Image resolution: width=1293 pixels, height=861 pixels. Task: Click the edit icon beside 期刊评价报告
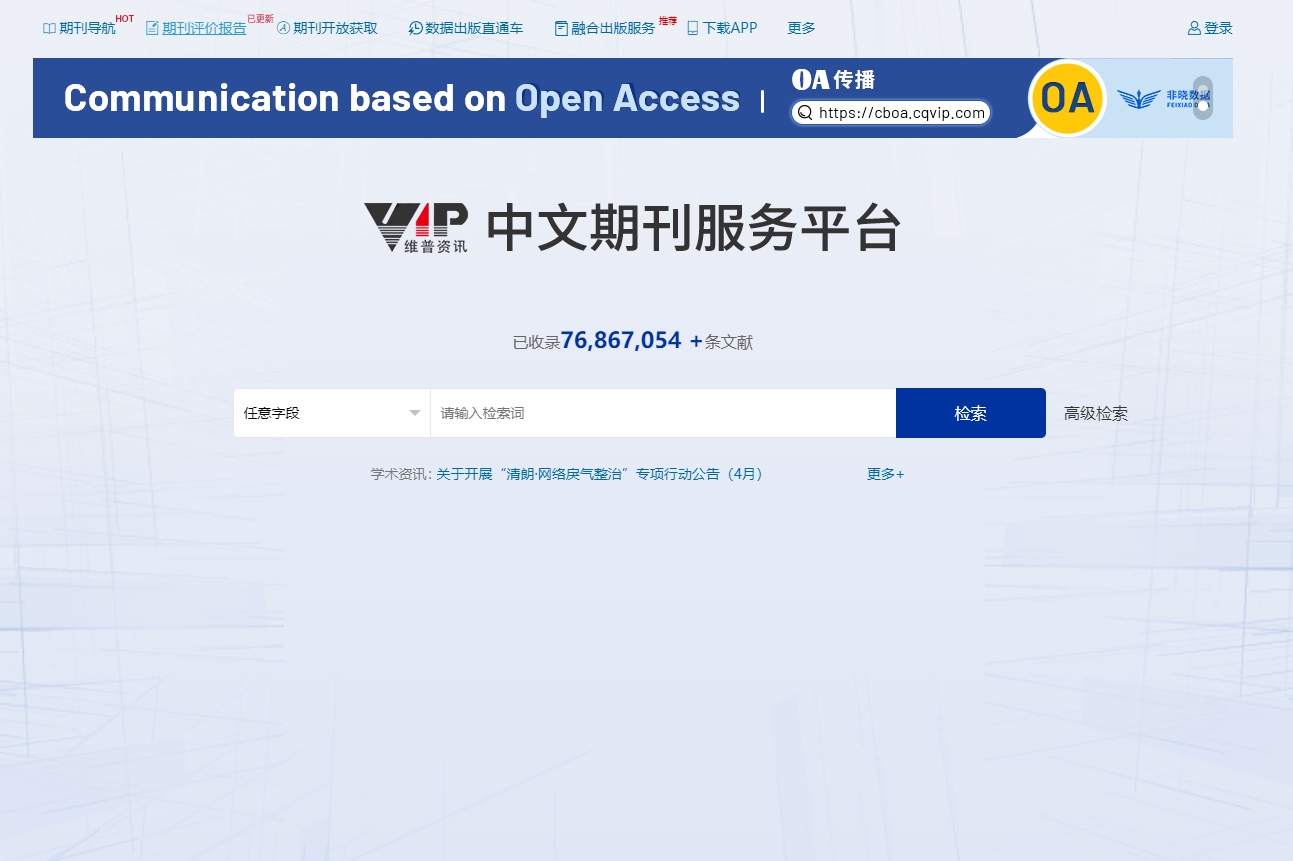pyautogui.click(x=152, y=28)
